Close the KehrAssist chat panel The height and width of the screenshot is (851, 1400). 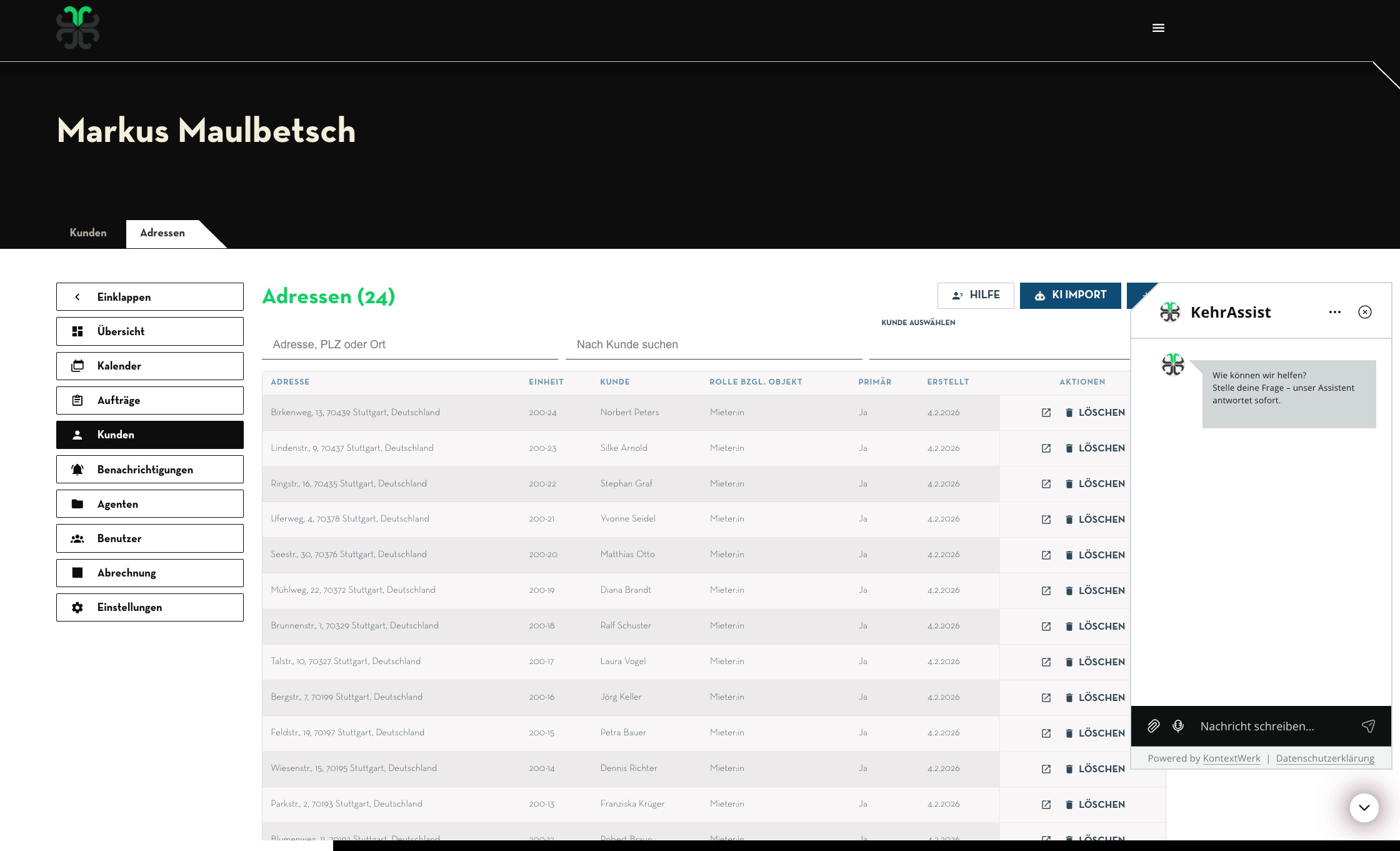click(1365, 312)
